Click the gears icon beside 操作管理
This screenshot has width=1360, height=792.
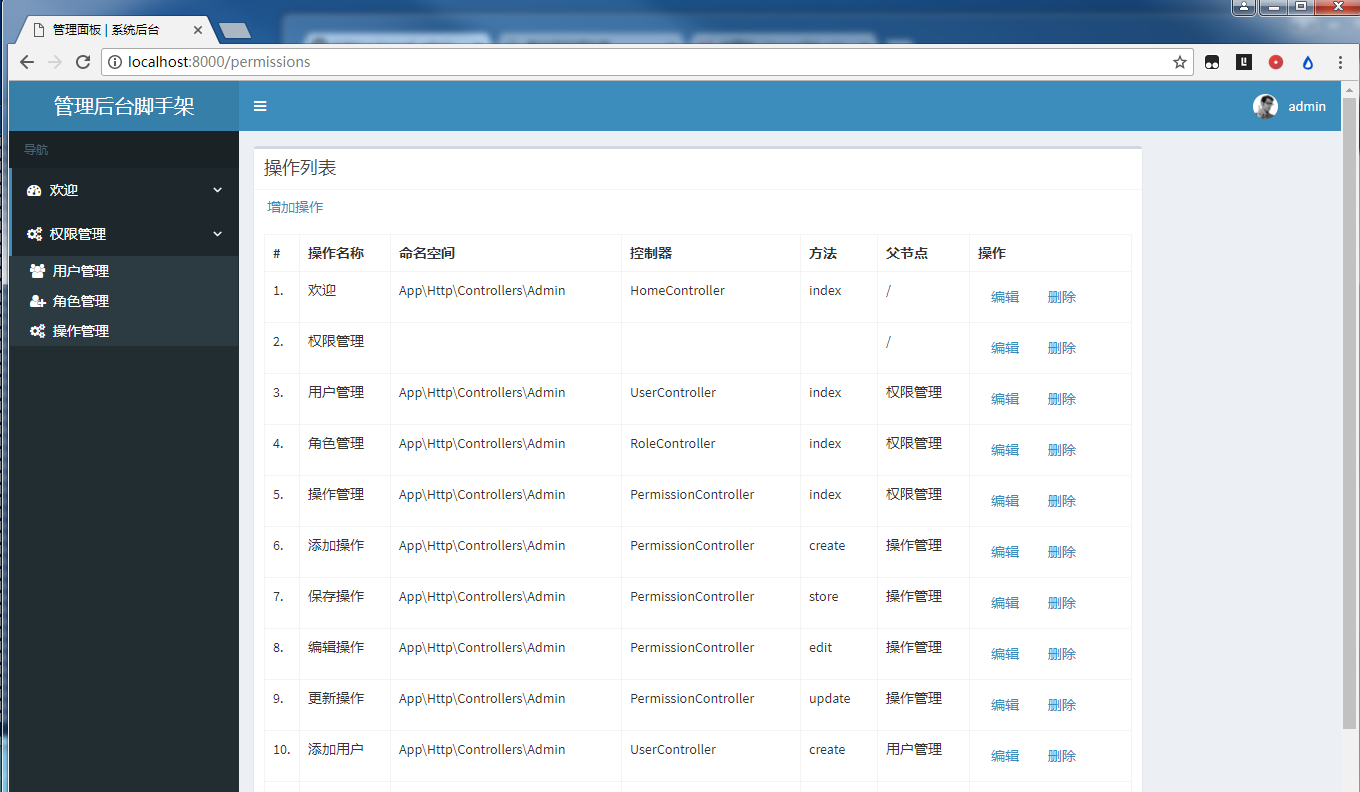38,331
